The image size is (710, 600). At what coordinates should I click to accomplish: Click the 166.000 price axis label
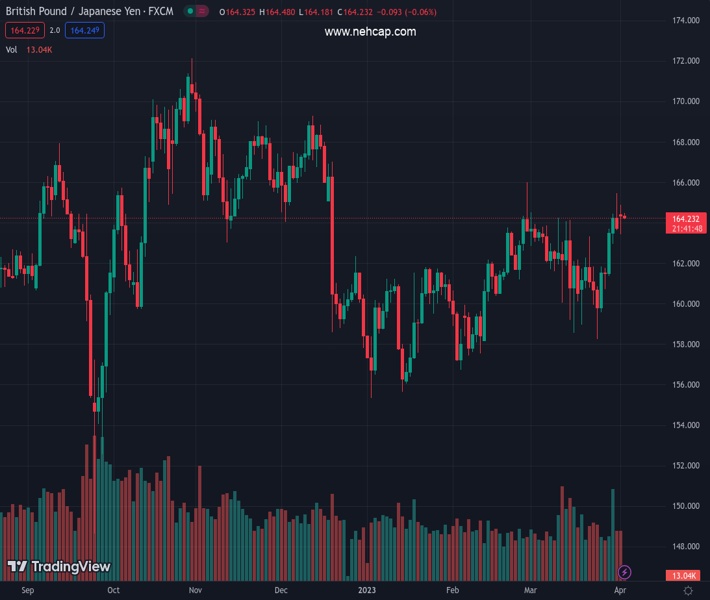pyautogui.click(x=686, y=182)
